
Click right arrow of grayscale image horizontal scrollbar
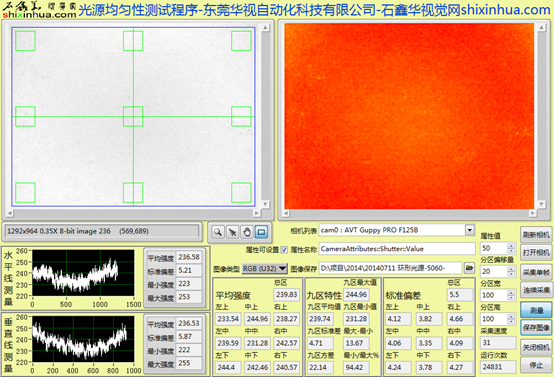coord(257,213)
